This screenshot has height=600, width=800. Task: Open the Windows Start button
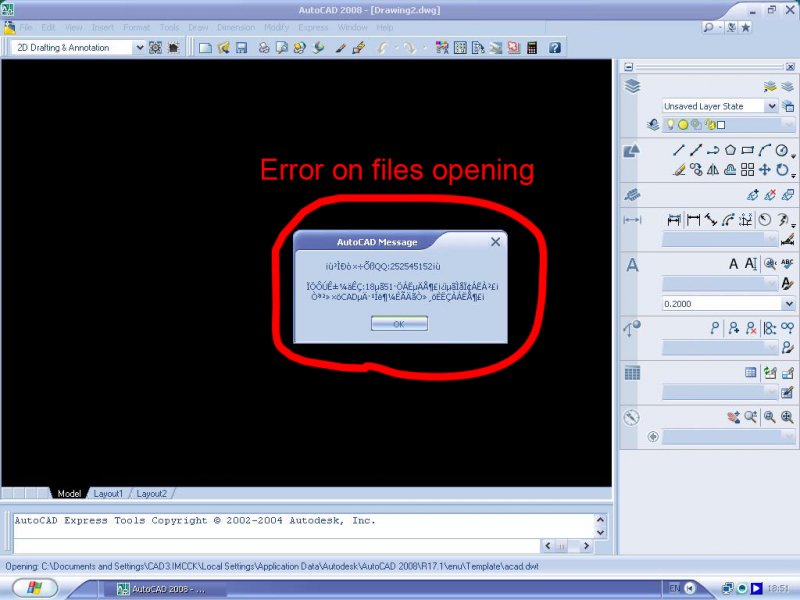[x=35, y=588]
